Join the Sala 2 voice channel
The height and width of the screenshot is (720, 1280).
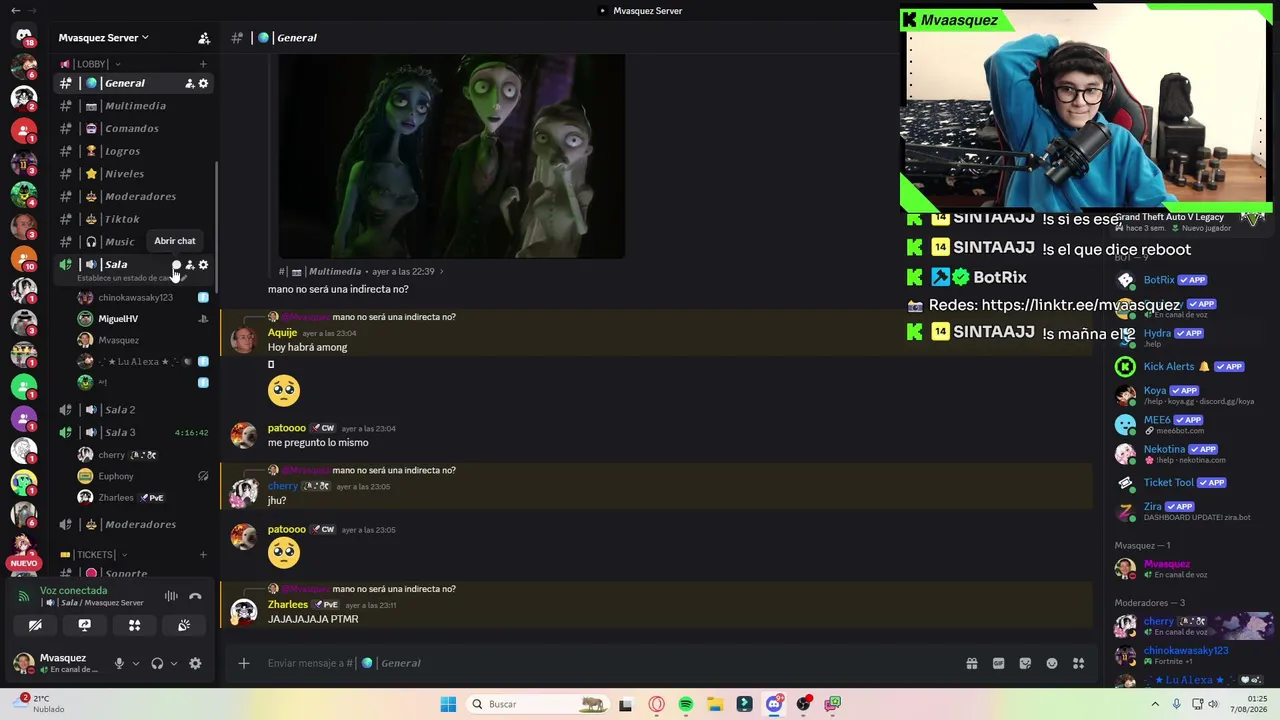[x=134, y=410]
